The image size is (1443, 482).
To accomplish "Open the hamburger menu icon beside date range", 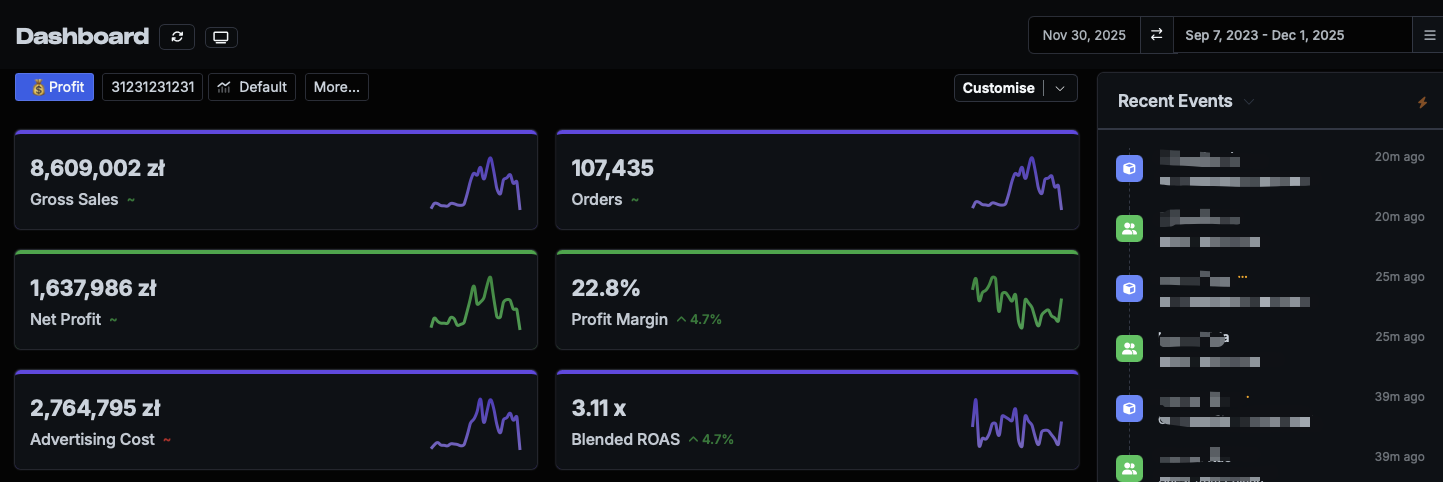I will (1430, 35).
